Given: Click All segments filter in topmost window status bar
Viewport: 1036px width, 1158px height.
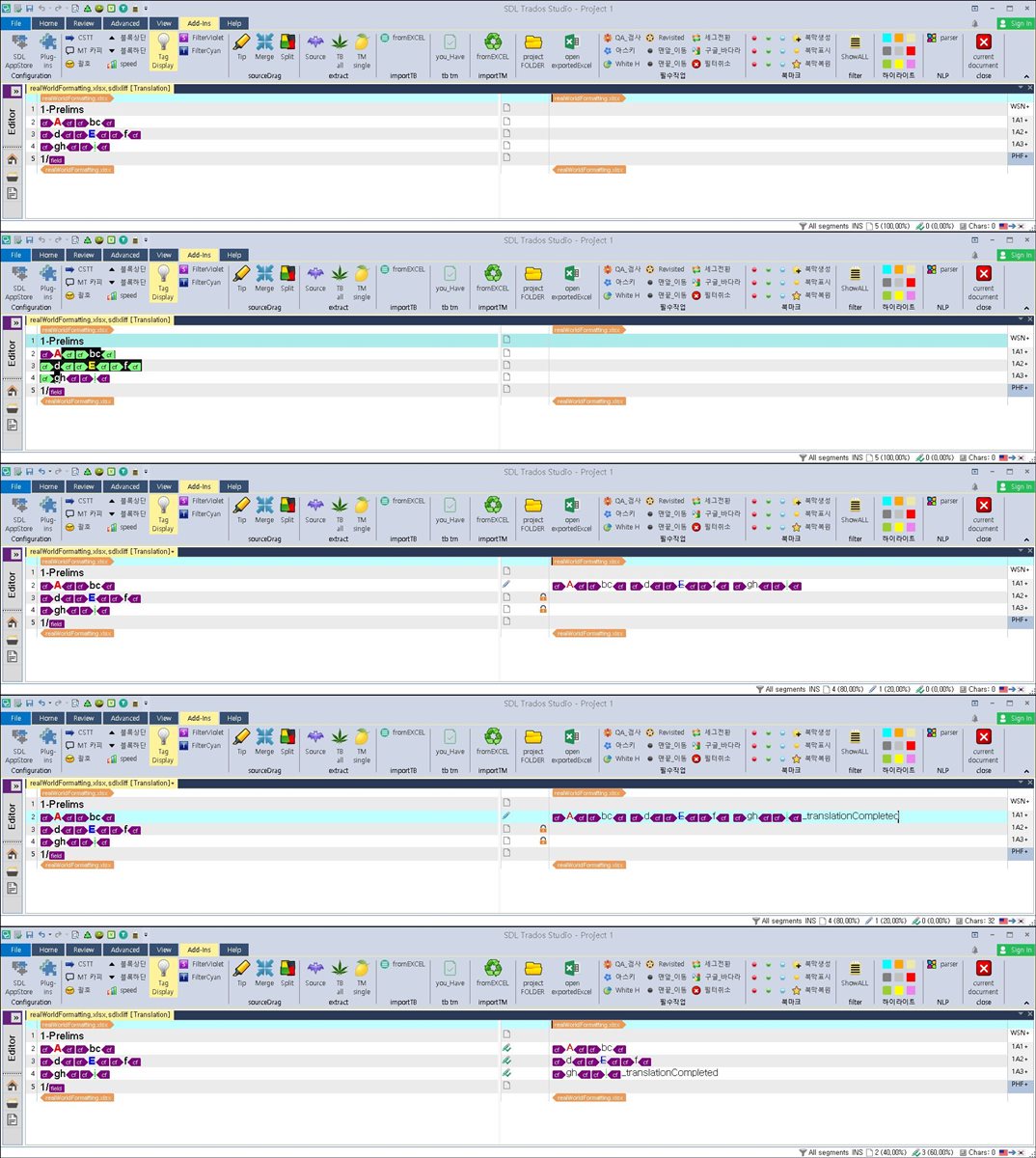Looking at the screenshot, I should 824,226.
